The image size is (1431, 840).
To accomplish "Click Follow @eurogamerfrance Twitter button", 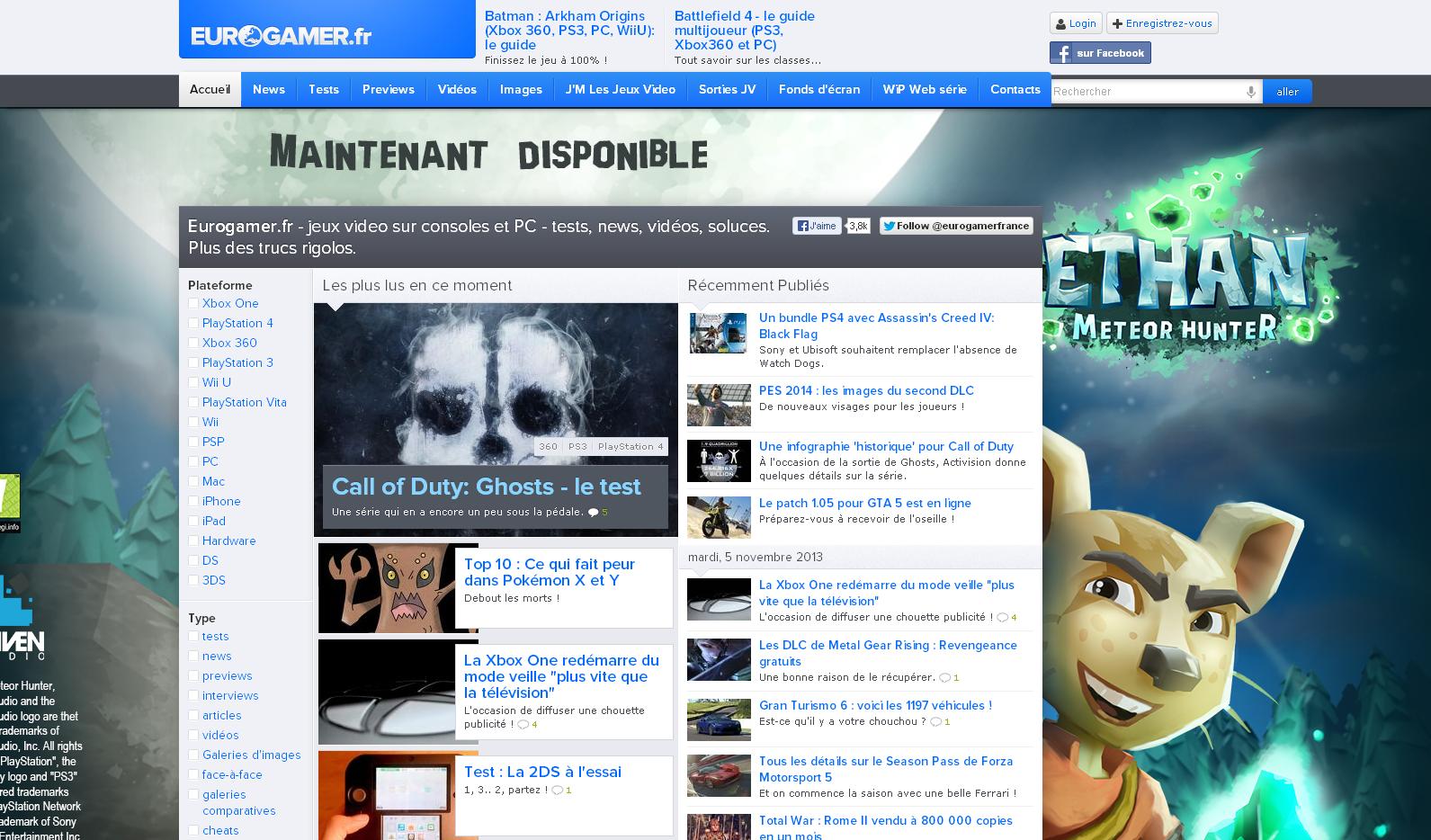I will [x=956, y=226].
